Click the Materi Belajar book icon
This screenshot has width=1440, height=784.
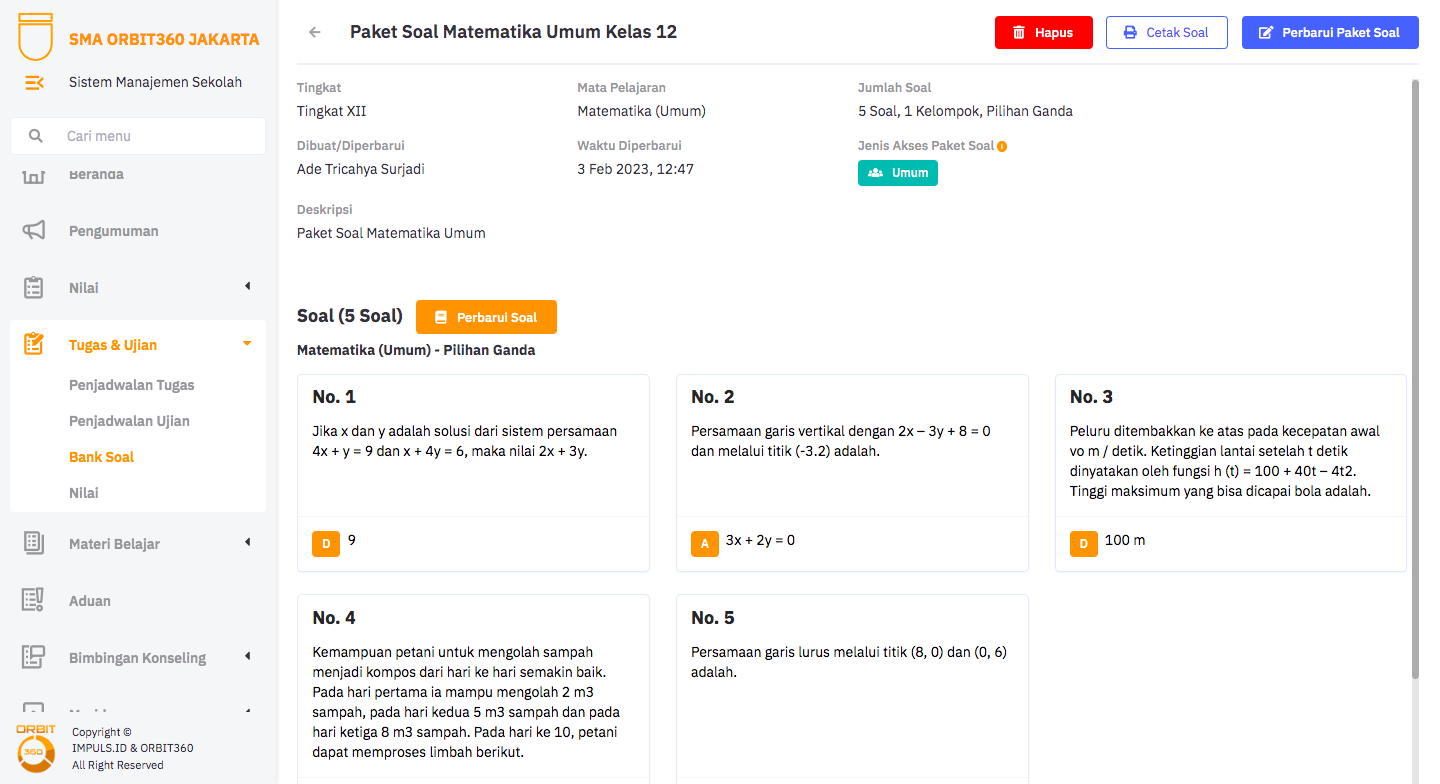click(x=34, y=544)
